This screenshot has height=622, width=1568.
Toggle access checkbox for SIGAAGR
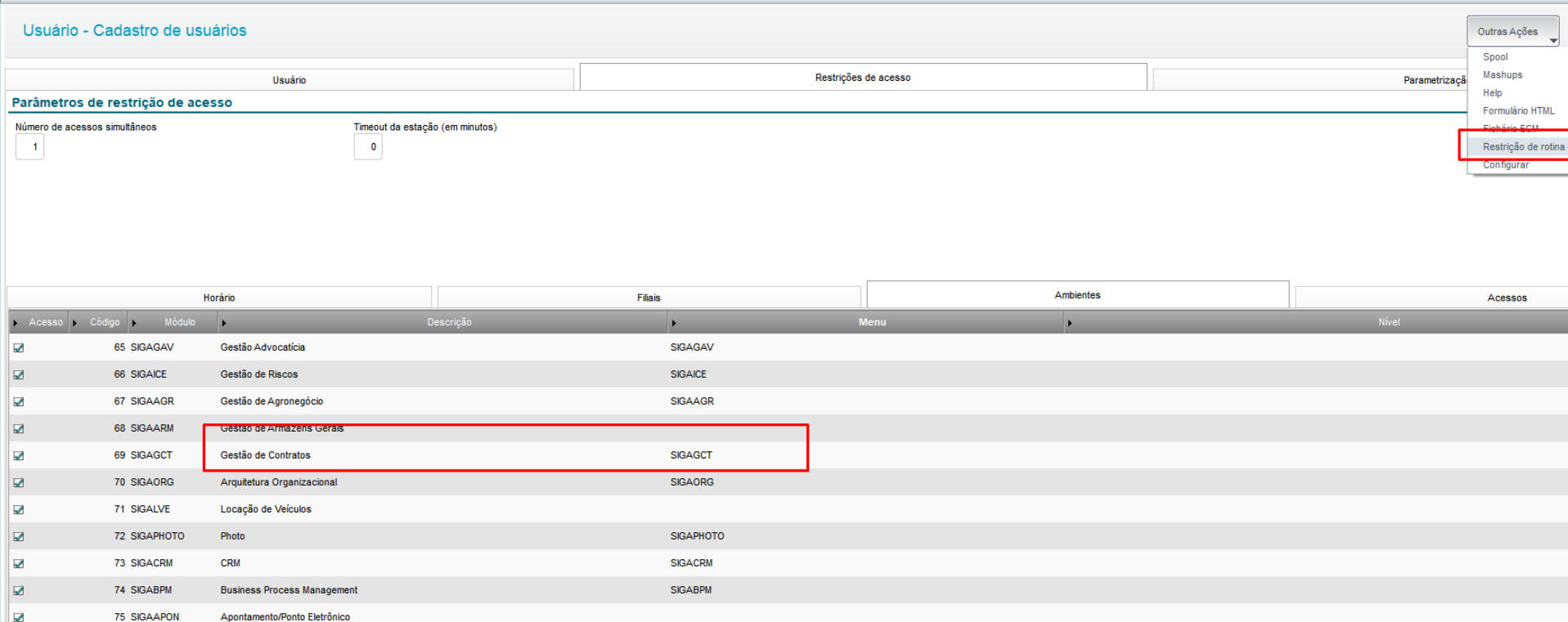coord(19,401)
